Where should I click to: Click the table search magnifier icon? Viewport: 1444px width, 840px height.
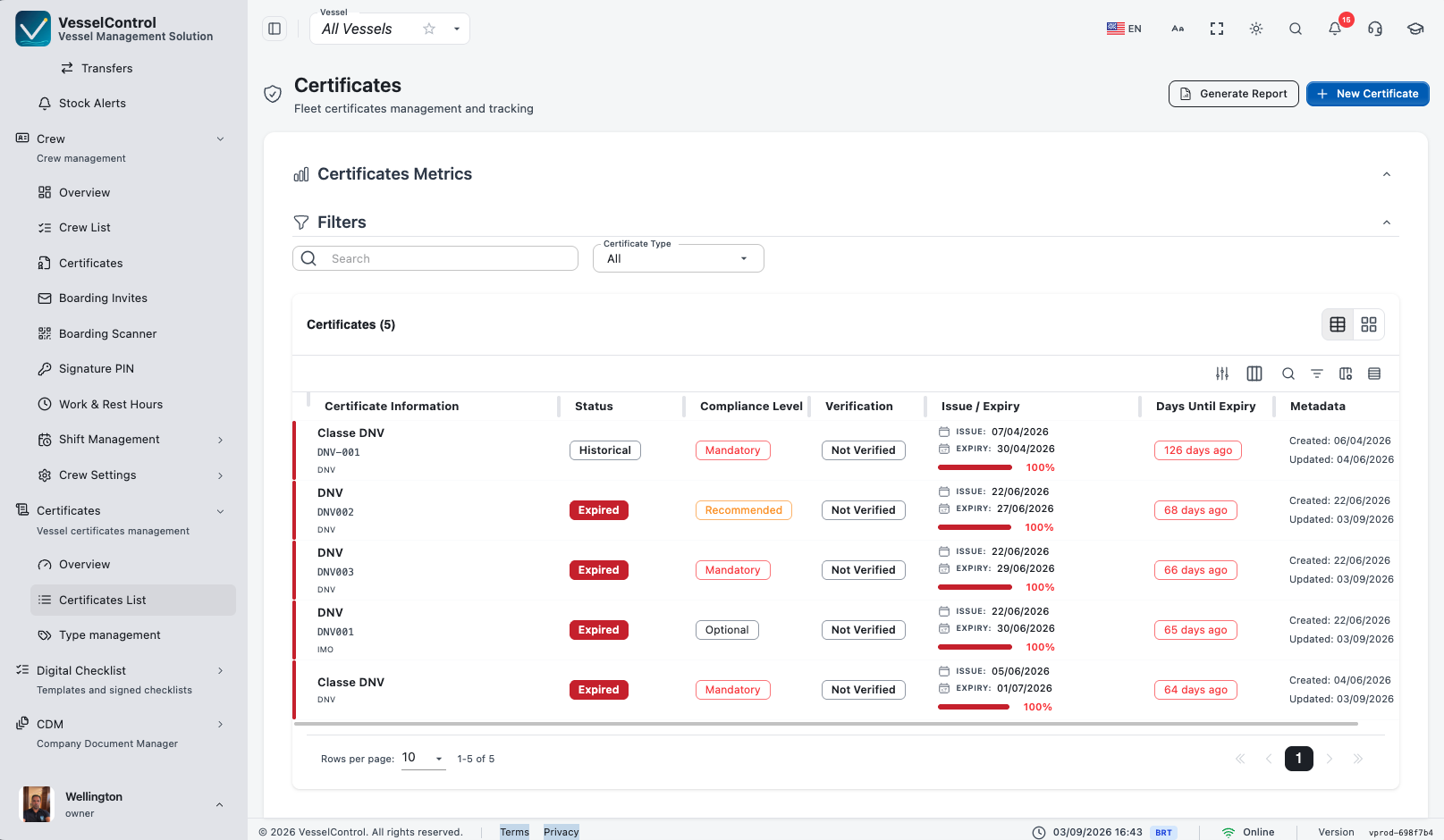point(1288,374)
